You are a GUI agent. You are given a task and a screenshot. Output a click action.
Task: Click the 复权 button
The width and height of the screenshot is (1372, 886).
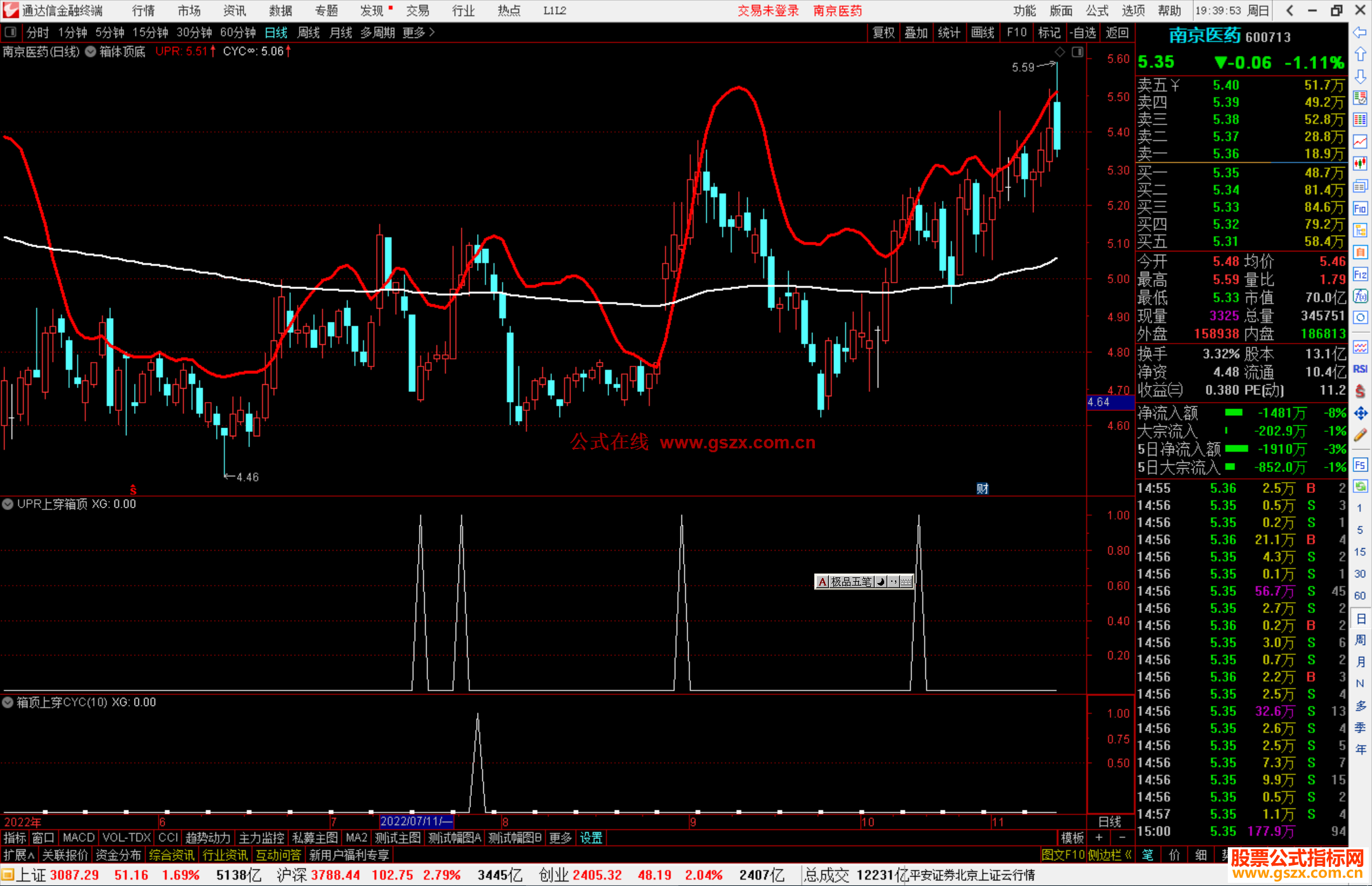click(x=883, y=32)
